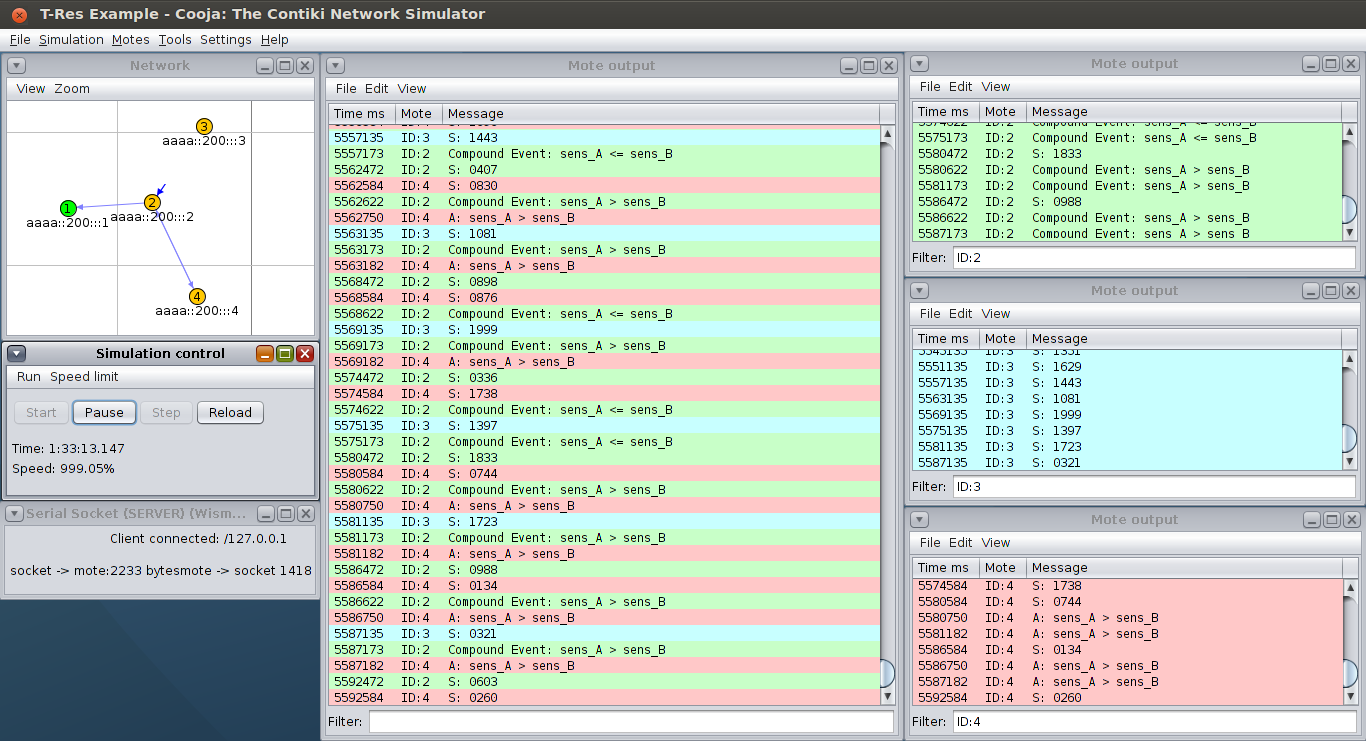
Task: Open the Motes menu
Action: click(x=131, y=40)
